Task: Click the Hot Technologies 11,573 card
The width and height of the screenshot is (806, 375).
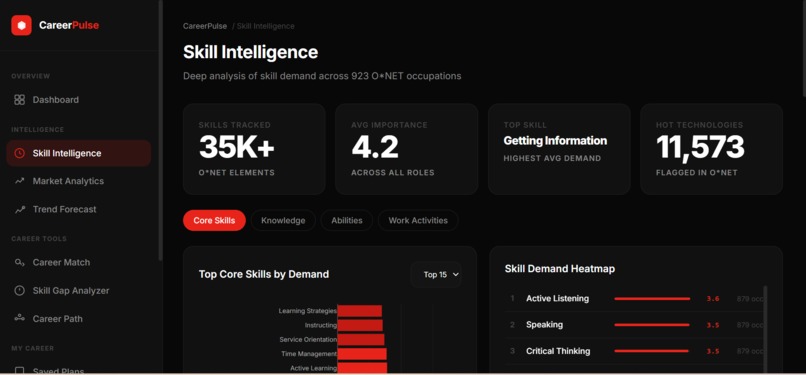Action: (x=711, y=149)
